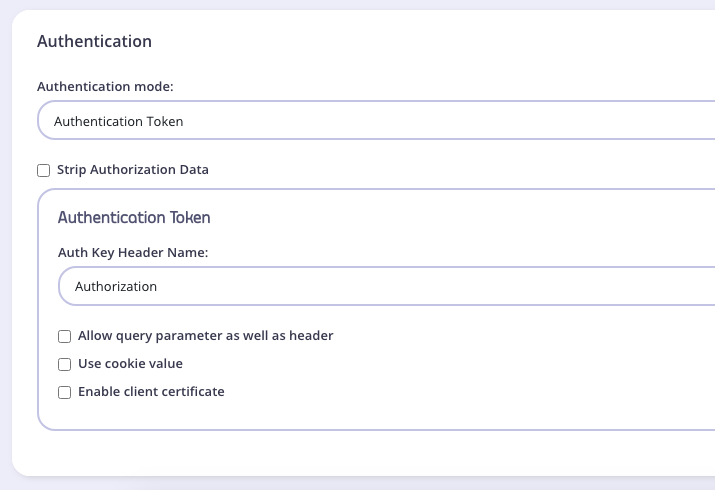
Task: Click the selected 'Authentication Token' value in dropdown
Action: click(x=119, y=122)
